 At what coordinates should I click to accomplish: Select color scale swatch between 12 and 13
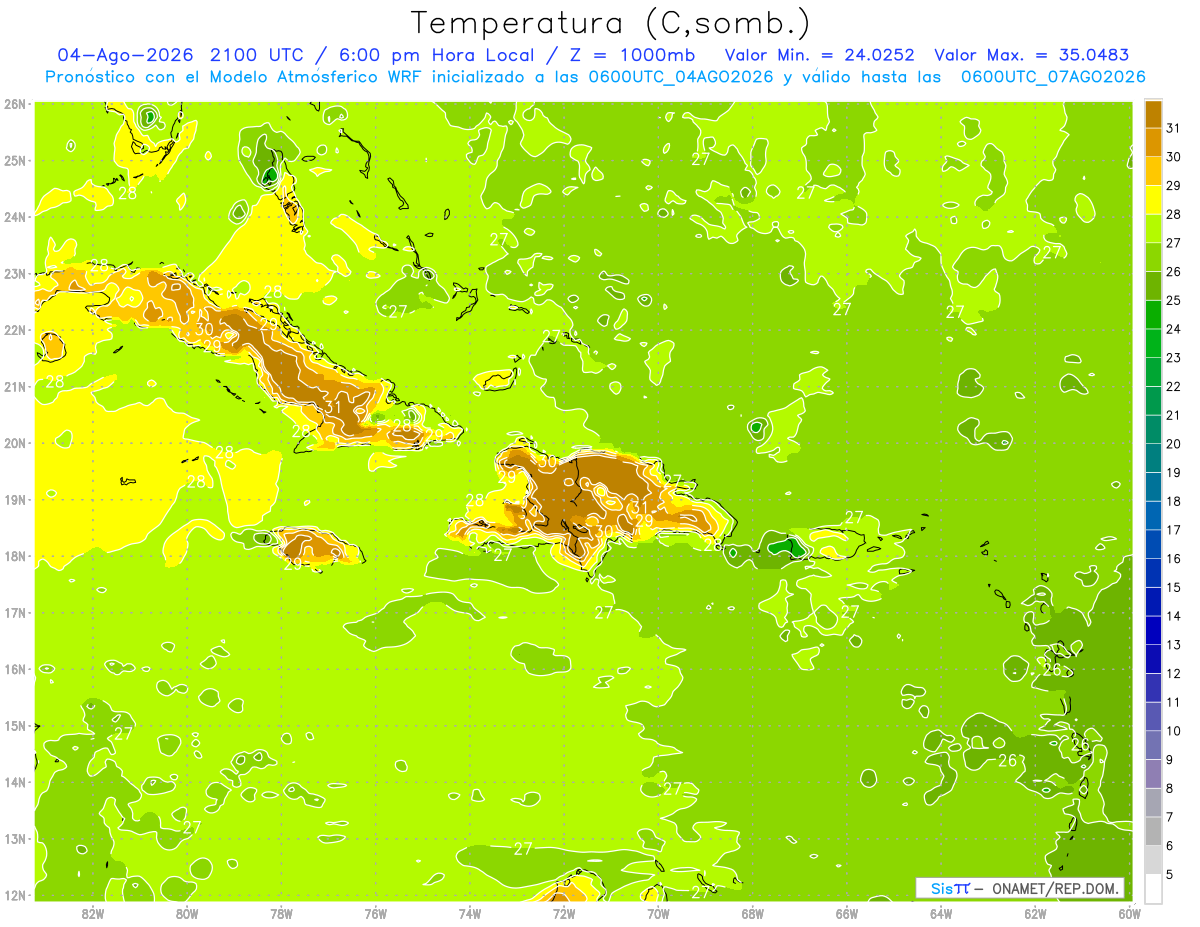(1153, 659)
